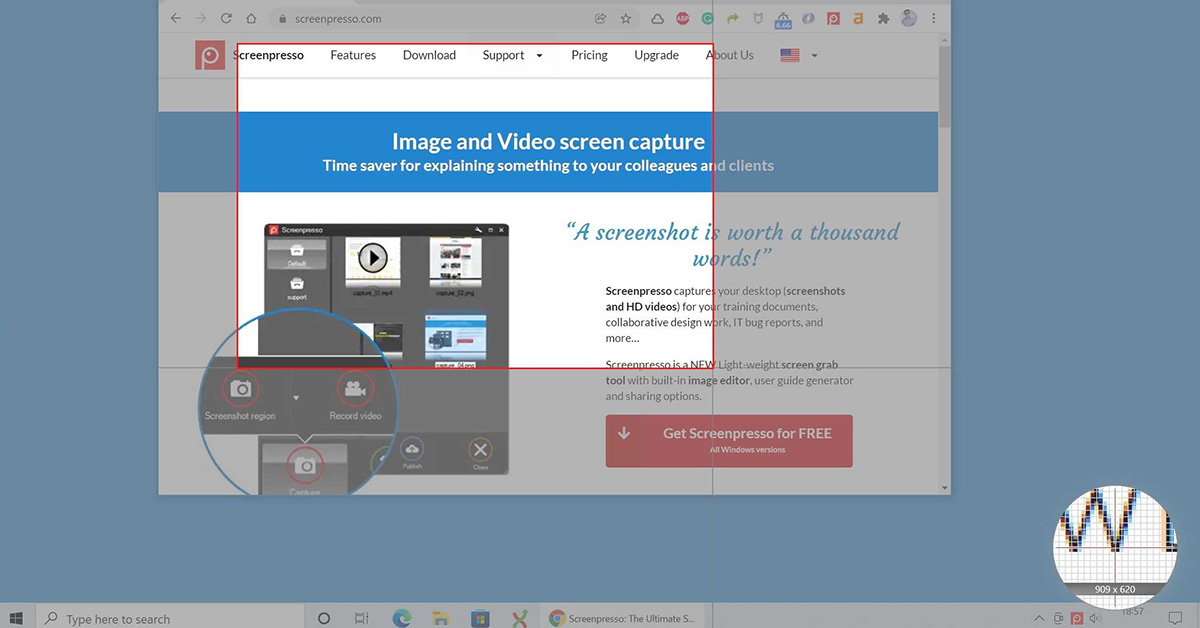Click the page vertical scrollbar
Screen dimensions: 1200x628
coord(945,265)
